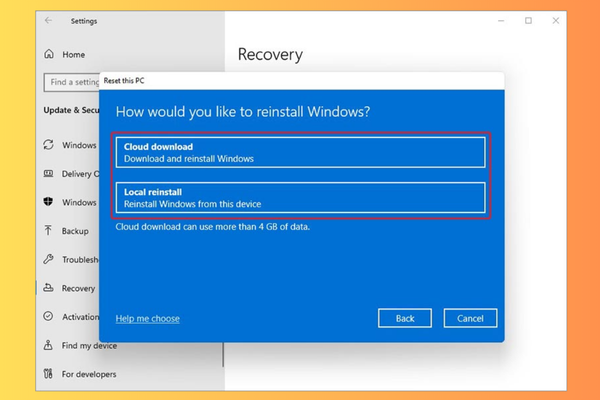Click the For developers tools icon
The width and height of the screenshot is (600, 400).
point(48,374)
